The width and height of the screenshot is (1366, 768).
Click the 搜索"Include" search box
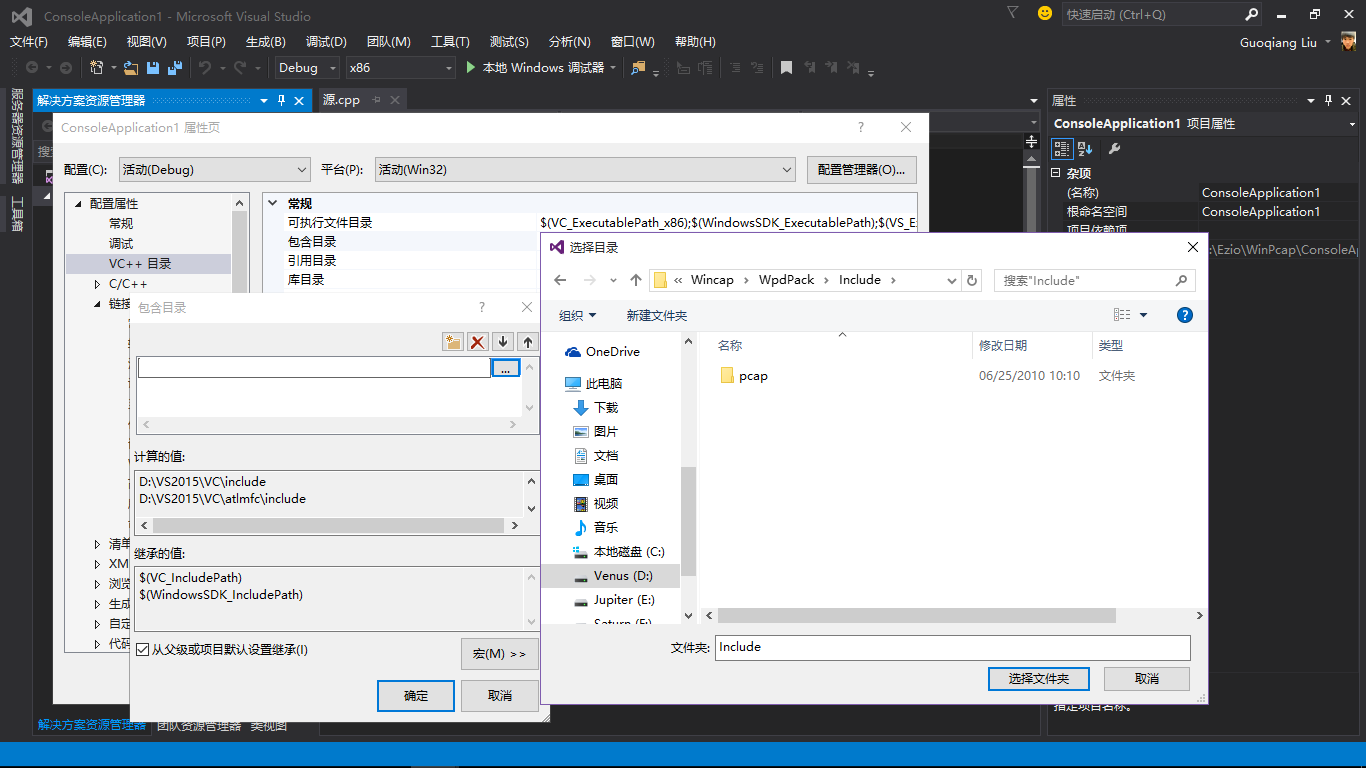pyautogui.click(x=1096, y=280)
